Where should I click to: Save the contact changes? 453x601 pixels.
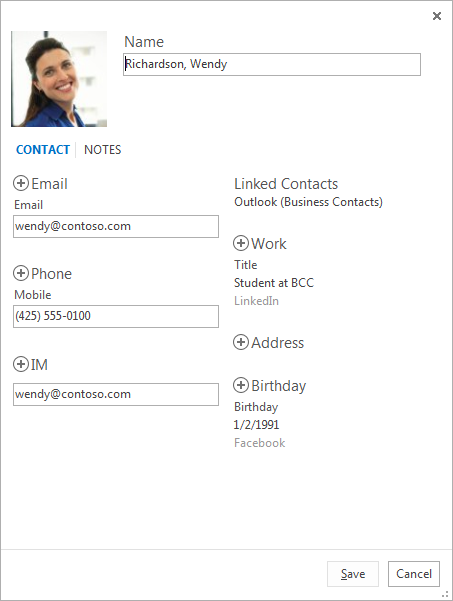pyautogui.click(x=353, y=574)
